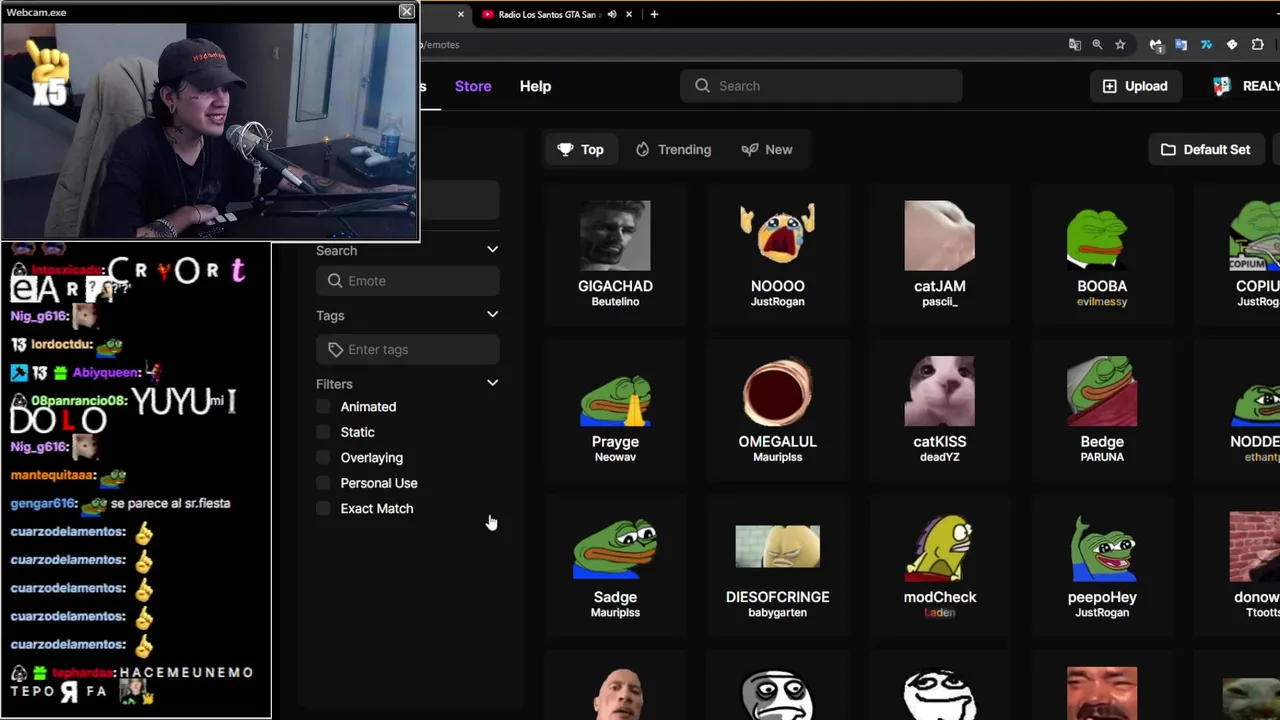This screenshot has height=720, width=1280.
Task: Open the Help menu item
Action: point(535,86)
